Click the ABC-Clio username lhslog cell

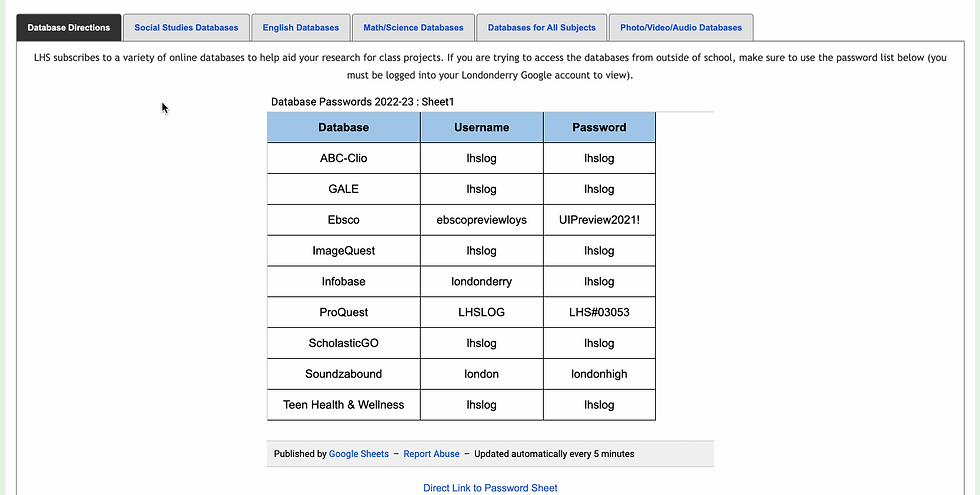482,158
